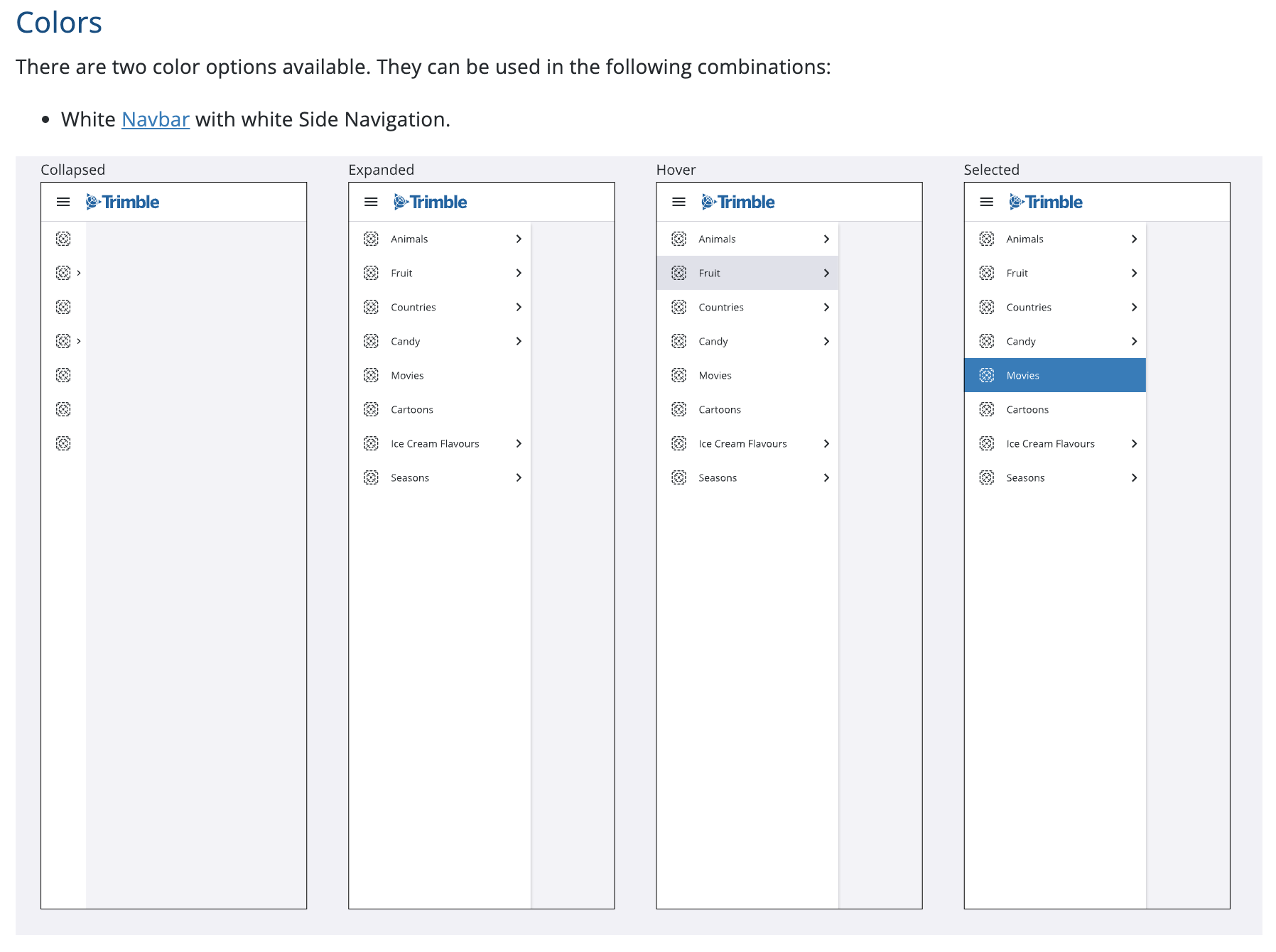Click the Animals icon in Expanded panel
This screenshot has width=1276, height=952.
click(371, 239)
